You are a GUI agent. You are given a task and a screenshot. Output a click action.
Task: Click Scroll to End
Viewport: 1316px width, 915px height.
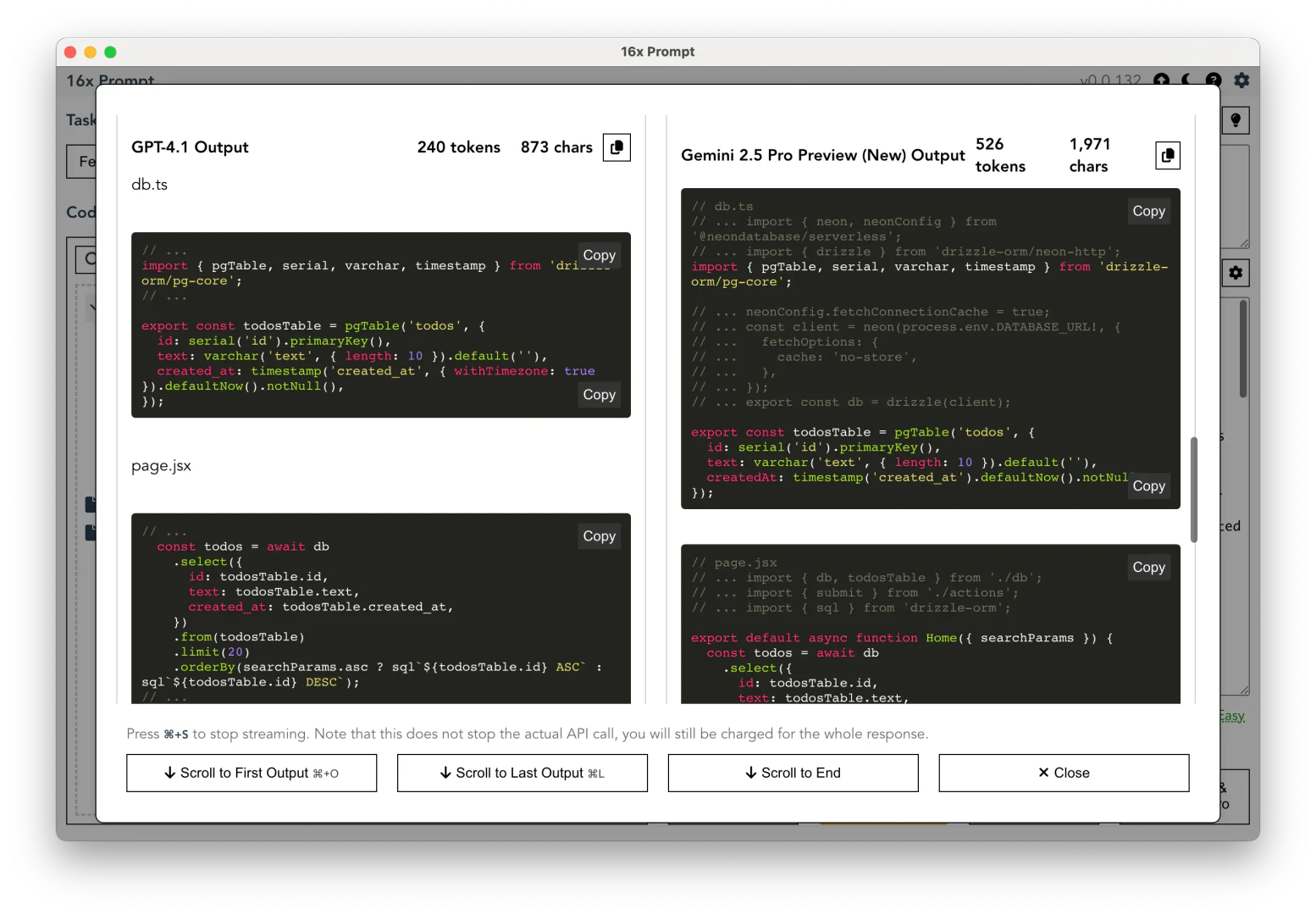(793, 773)
